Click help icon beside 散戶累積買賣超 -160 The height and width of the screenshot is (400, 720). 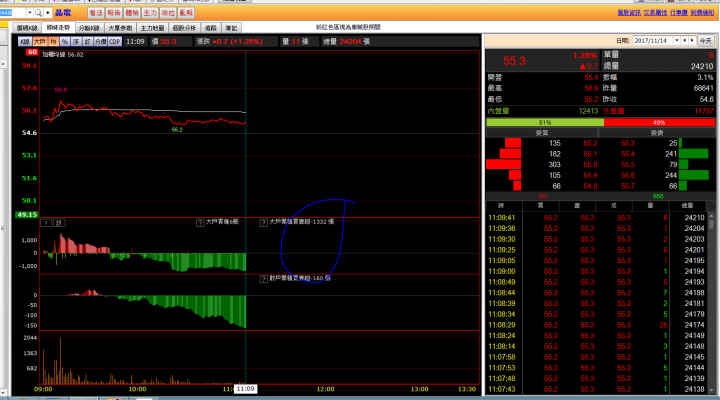click(x=264, y=279)
